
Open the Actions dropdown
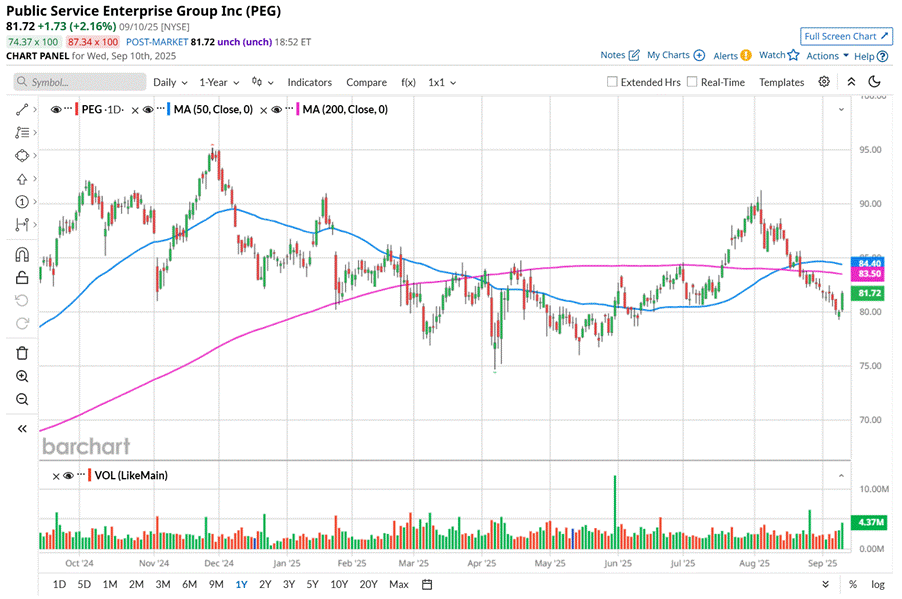tap(827, 56)
